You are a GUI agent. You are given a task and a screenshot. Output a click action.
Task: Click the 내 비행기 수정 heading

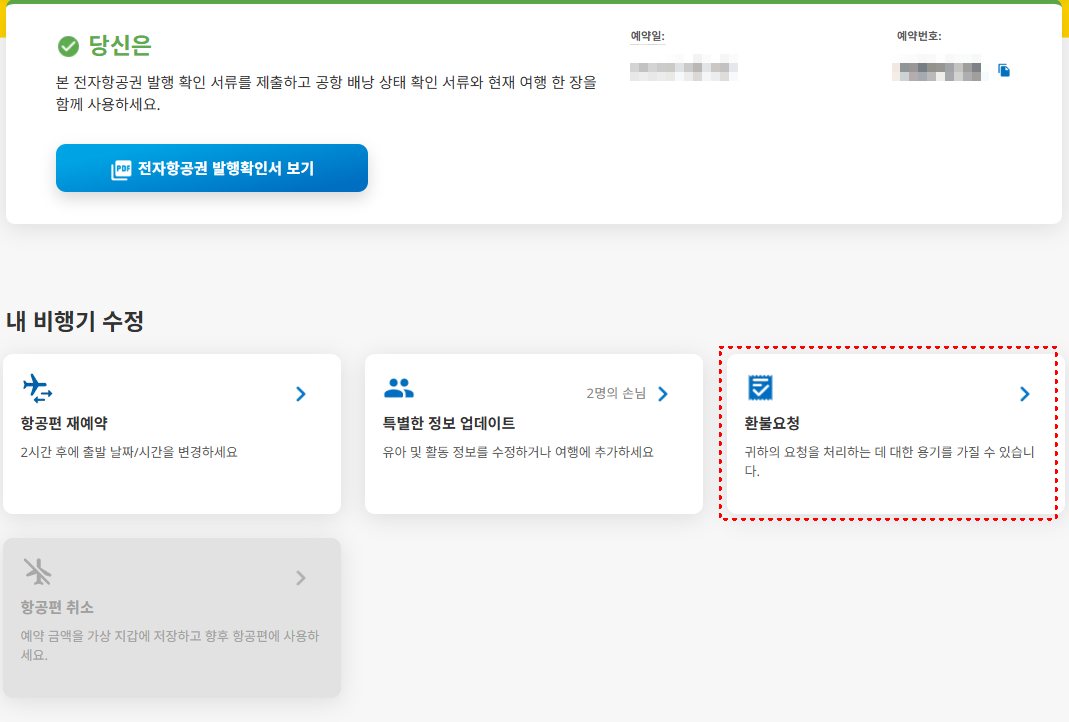point(75,321)
